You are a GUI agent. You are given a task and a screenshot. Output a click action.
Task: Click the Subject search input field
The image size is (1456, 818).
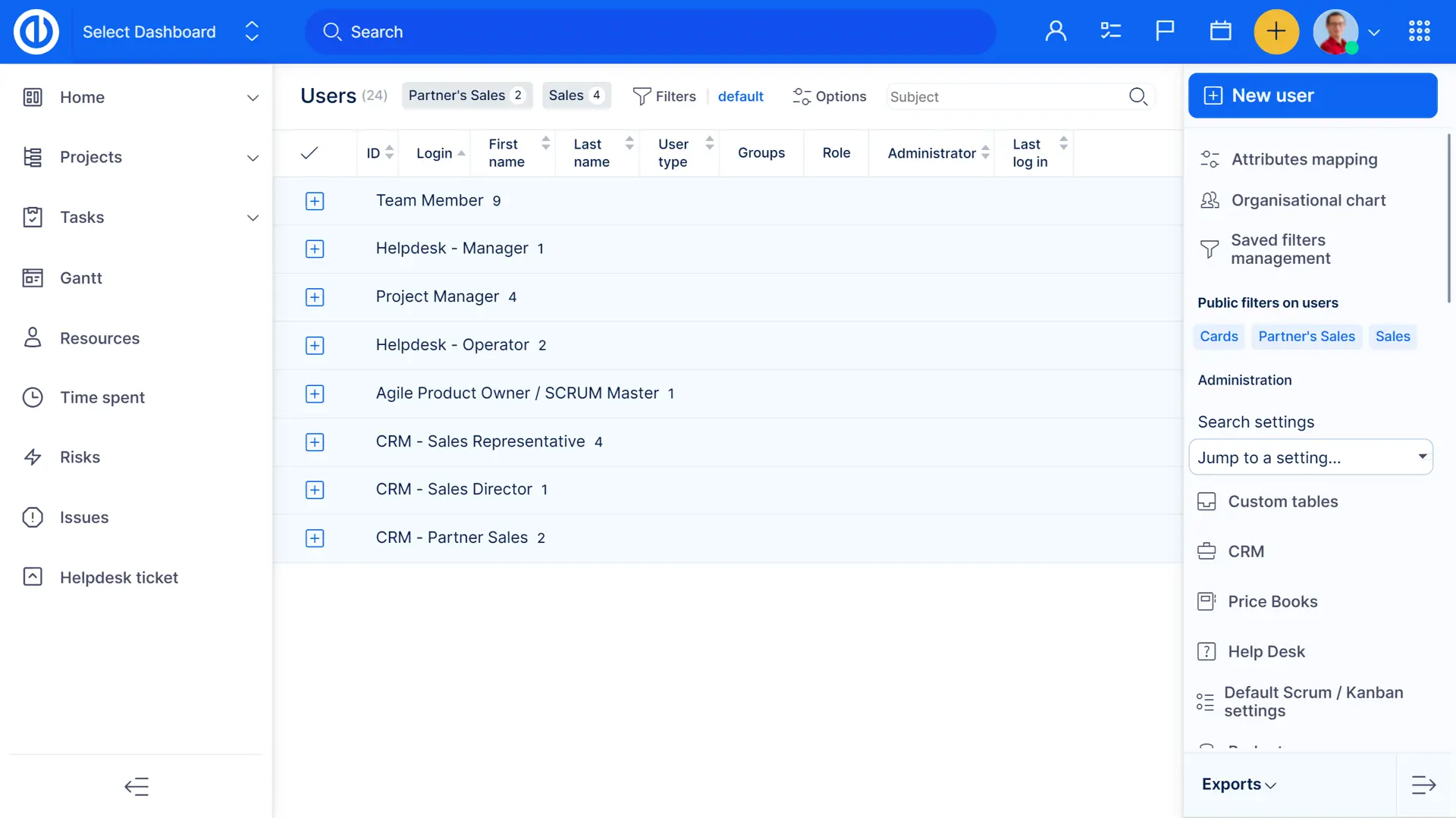1005,97
